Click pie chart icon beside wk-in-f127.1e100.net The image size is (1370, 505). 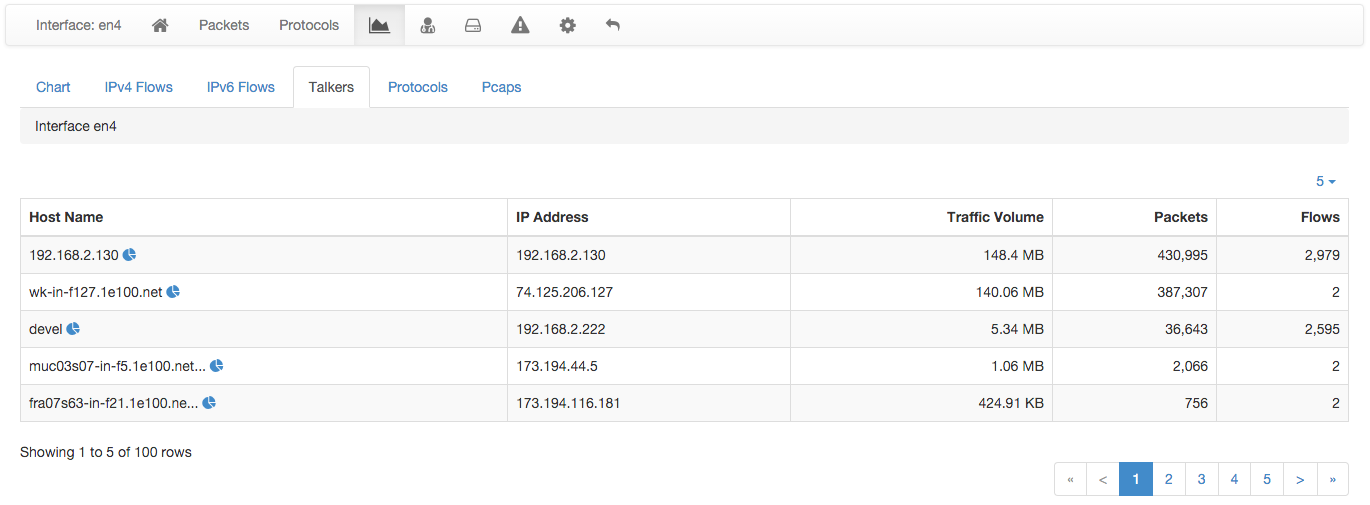pyautogui.click(x=173, y=292)
